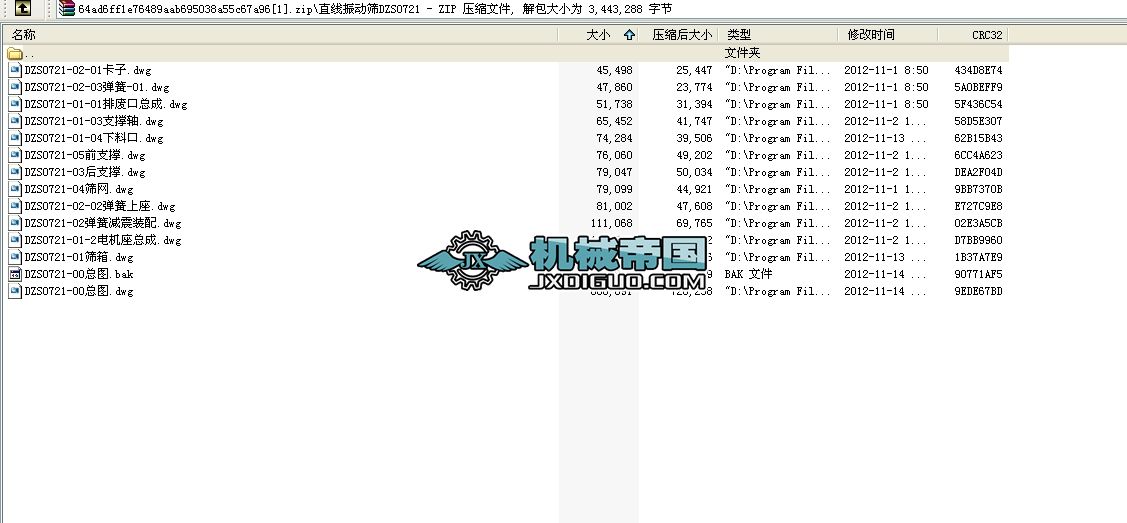Click compressed size 50,034
The width and height of the screenshot is (1127, 523).
[x=694, y=172]
